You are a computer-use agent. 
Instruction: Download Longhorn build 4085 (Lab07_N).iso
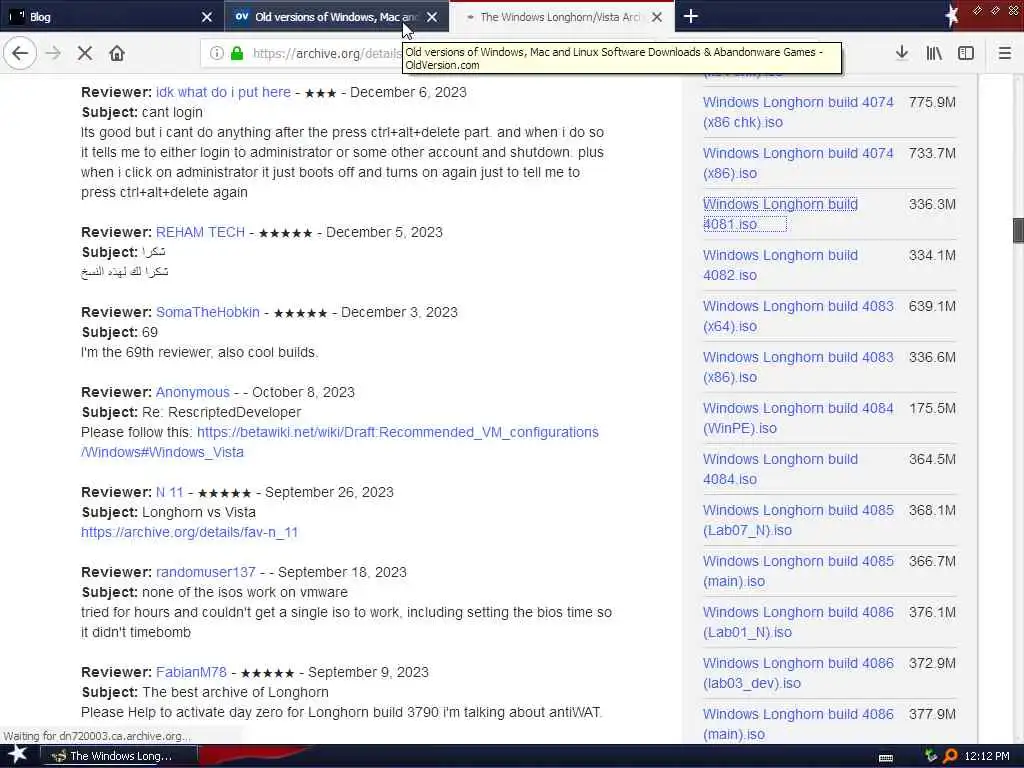point(798,519)
